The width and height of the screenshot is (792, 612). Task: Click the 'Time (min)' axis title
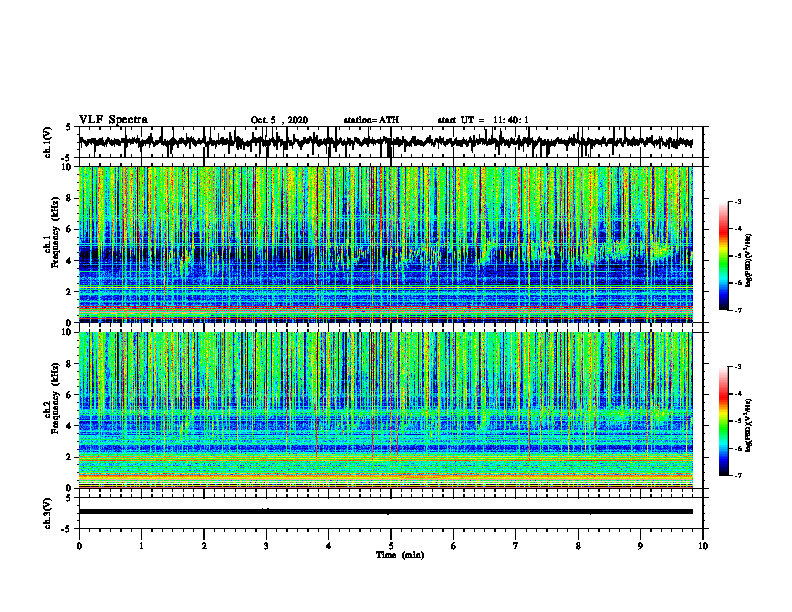click(x=400, y=555)
